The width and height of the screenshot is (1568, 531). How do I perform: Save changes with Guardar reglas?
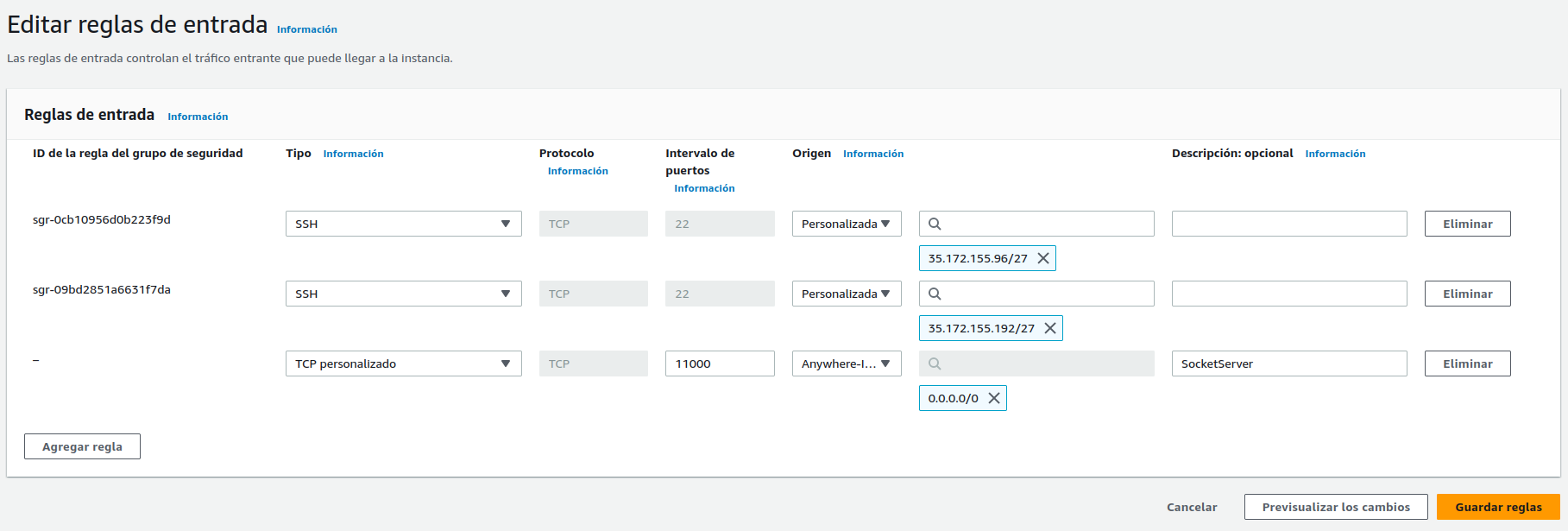[1498, 507]
